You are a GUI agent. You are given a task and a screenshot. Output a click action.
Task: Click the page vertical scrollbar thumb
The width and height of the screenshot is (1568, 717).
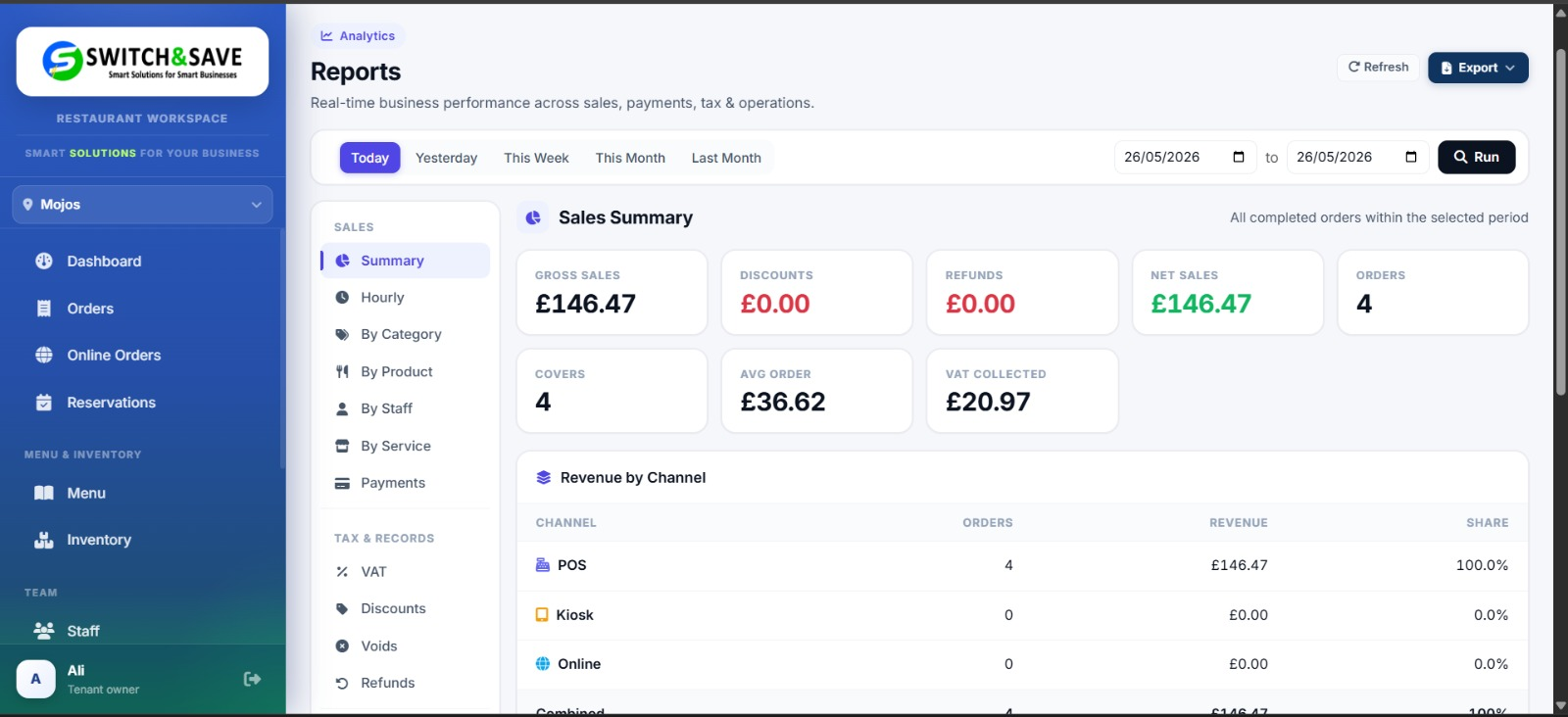pos(1560,220)
